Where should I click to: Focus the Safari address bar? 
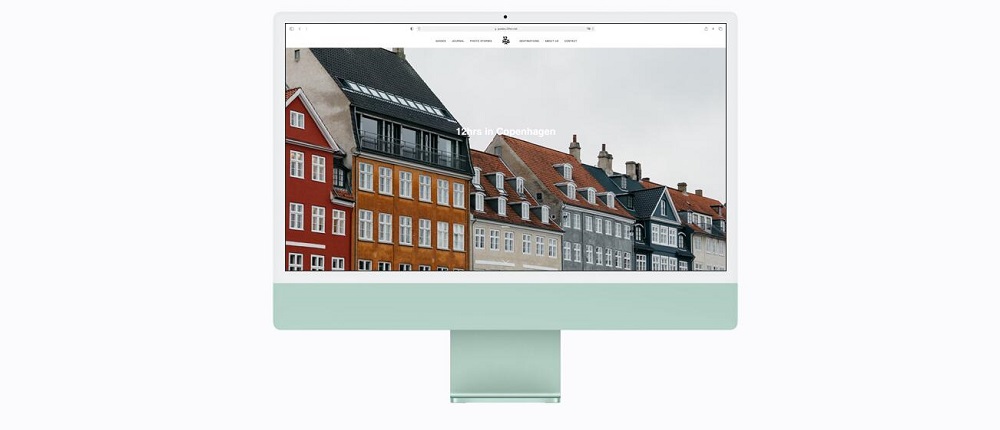tap(505, 29)
